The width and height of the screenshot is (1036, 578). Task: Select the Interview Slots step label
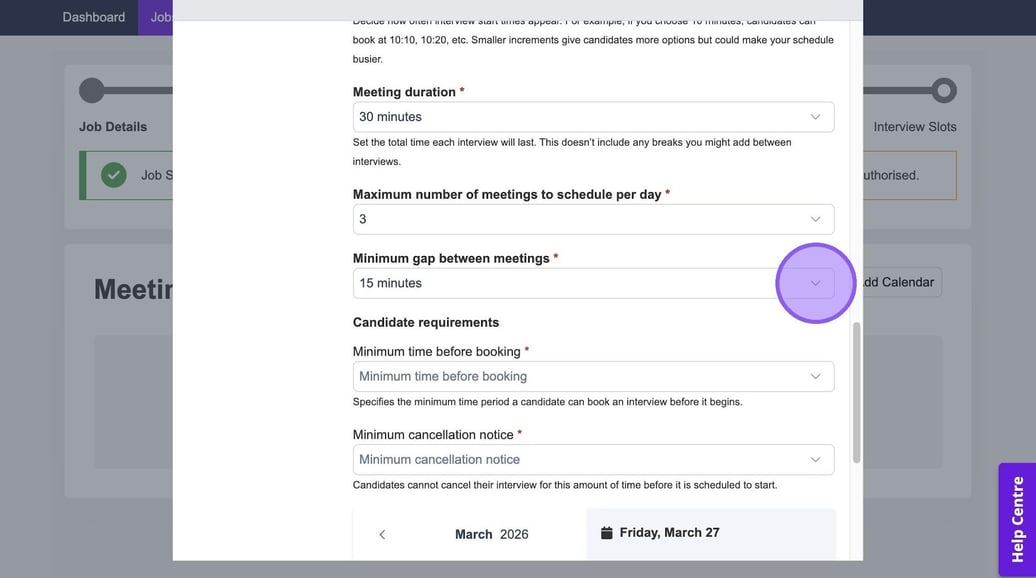pyautogui.click(x=914, y=127)
